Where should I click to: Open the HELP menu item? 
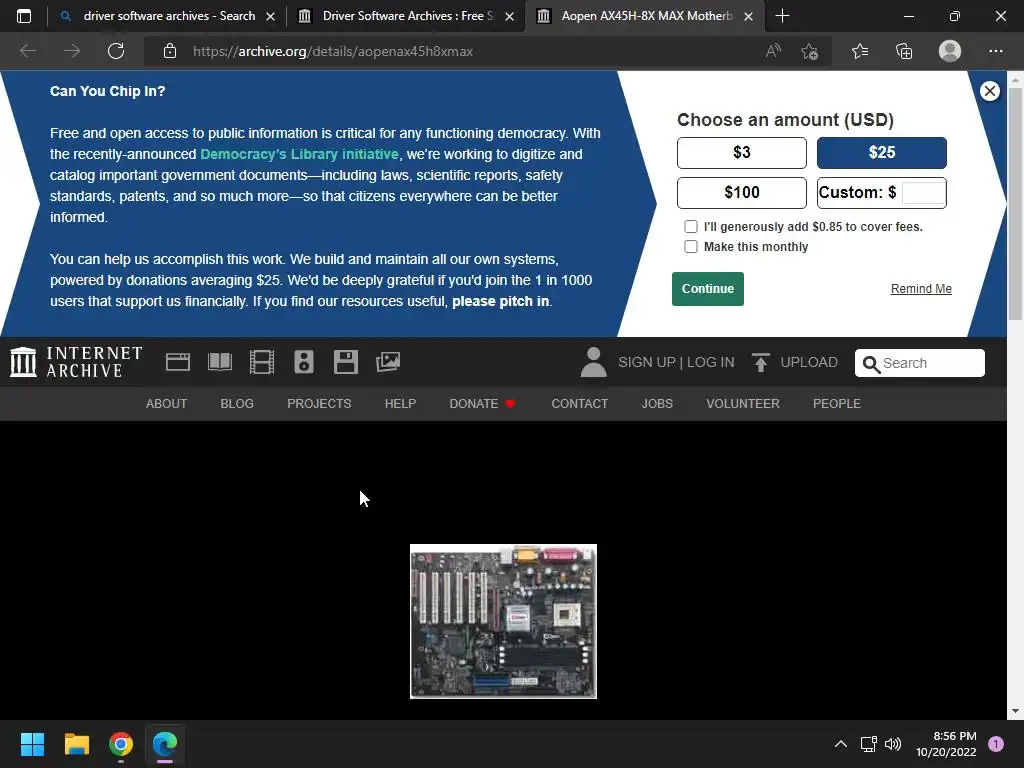[x=400, y=404]
